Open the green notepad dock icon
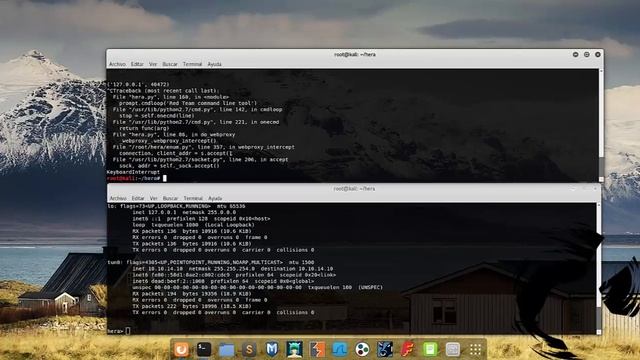Image resolution: width=640 pixels, height=360 pixels. point(430,349)
